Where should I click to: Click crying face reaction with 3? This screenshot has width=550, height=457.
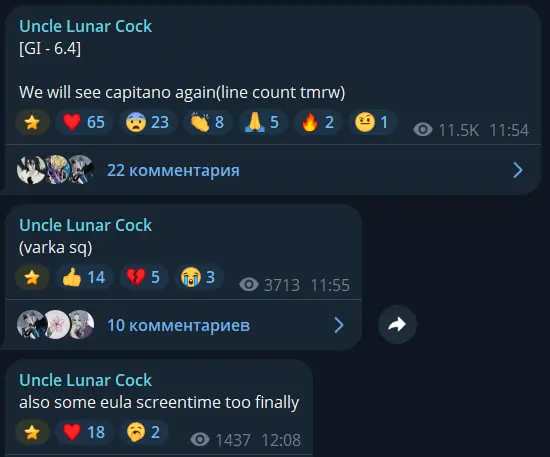pyautogui.click(x=199, y=277)
